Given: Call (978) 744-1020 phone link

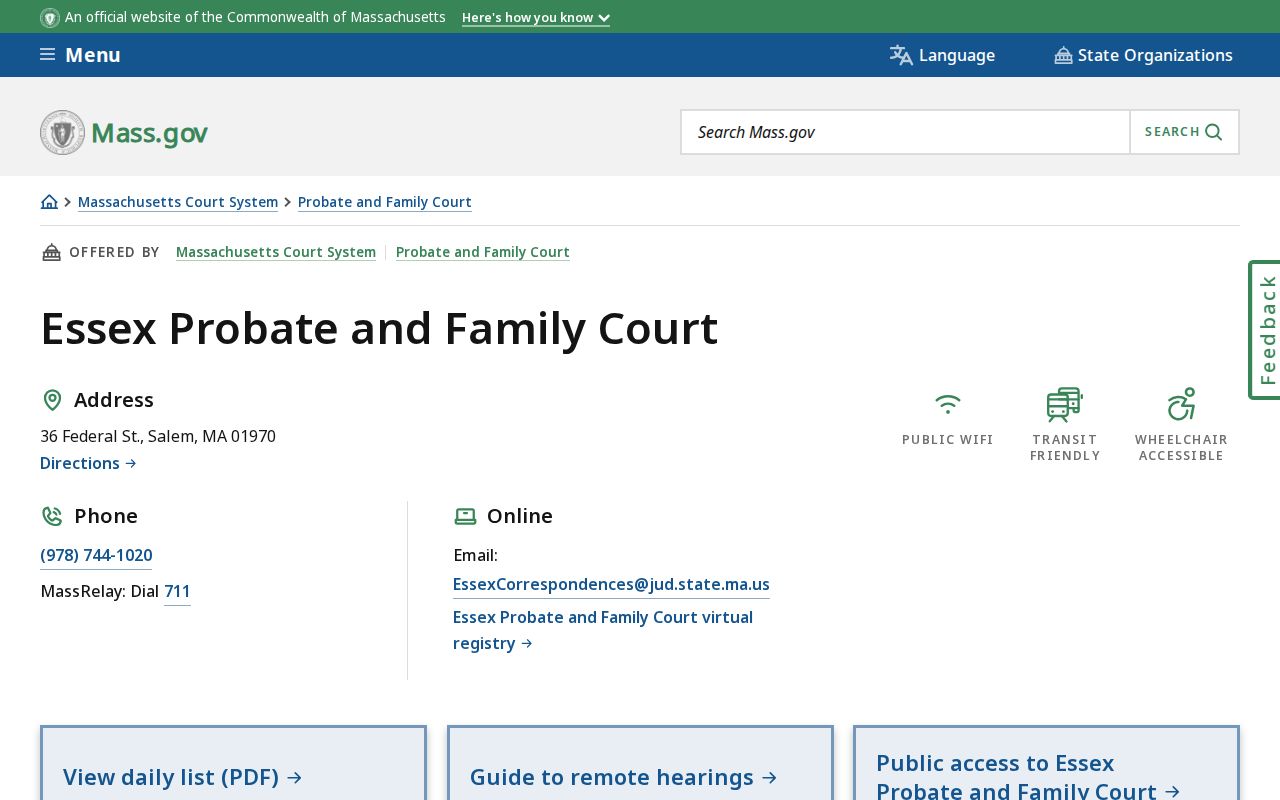Looking at the screenshot, I should 96,555.
